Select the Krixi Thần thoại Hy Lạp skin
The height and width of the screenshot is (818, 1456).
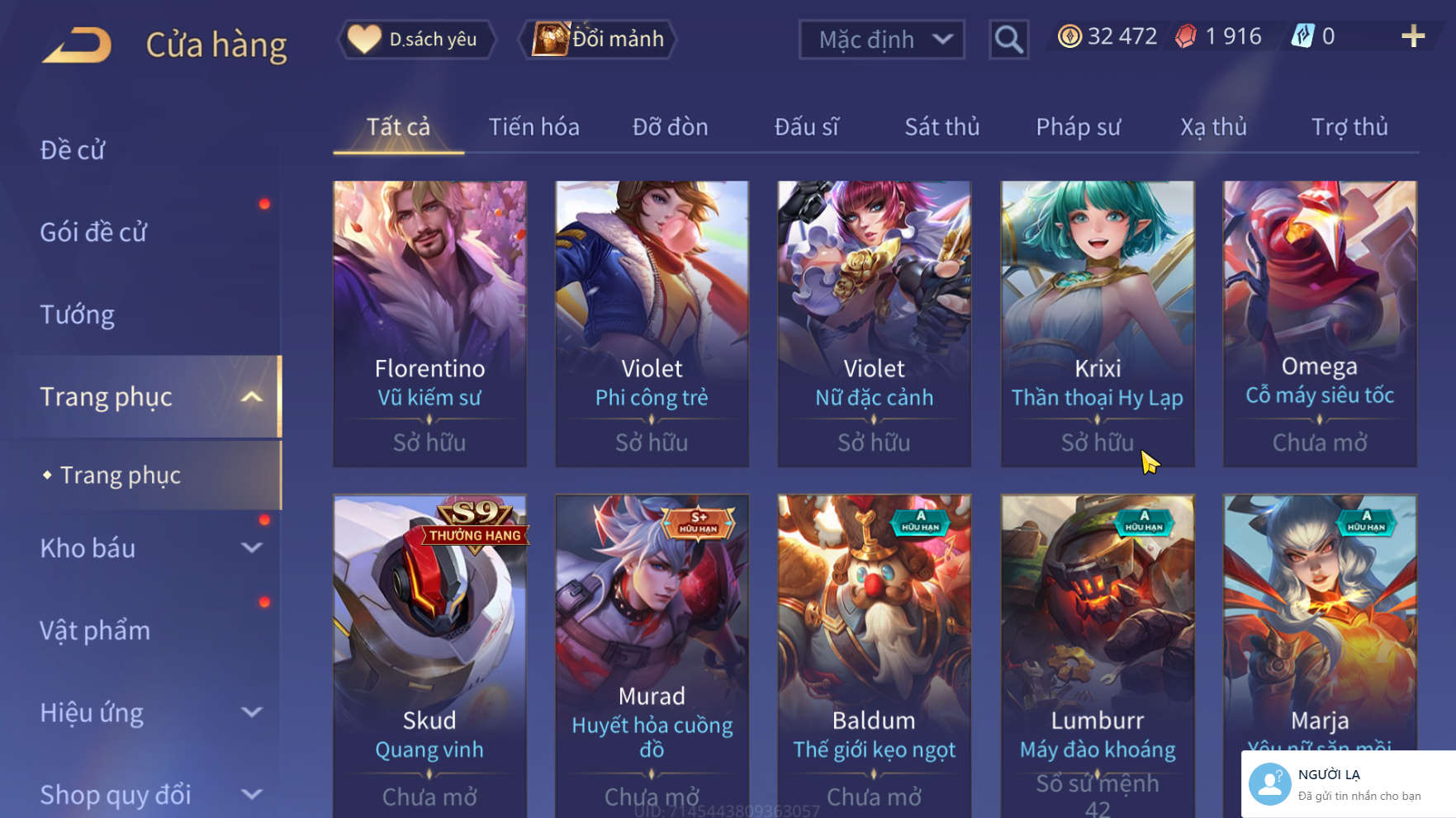pos(1097,324)
